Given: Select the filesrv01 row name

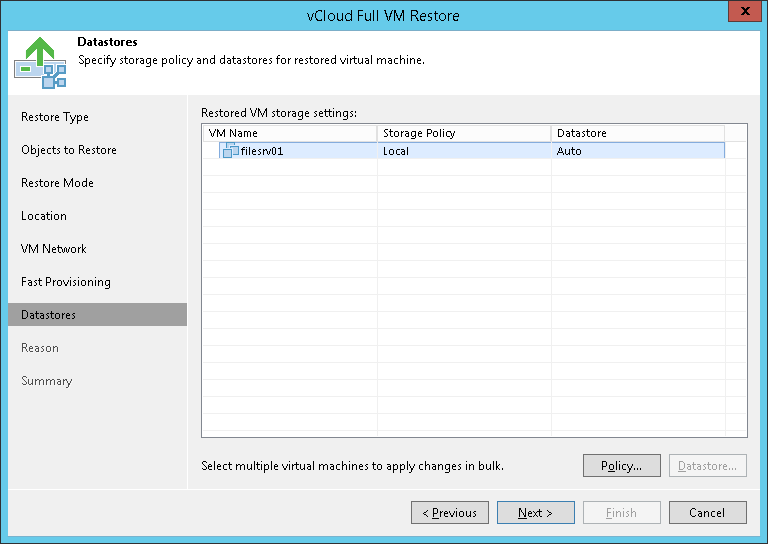Looking at the screenshot, I should [x=262, y=151].
